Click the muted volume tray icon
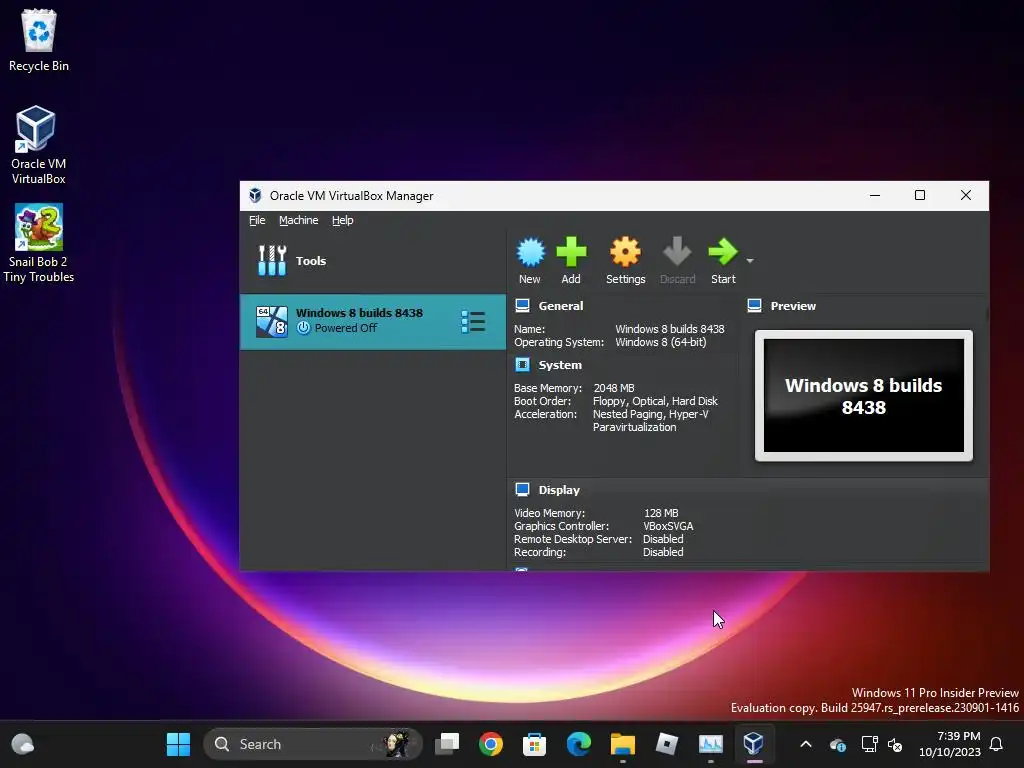The image size is (1024, 768). pyautogui.click(x=895, y=744)
